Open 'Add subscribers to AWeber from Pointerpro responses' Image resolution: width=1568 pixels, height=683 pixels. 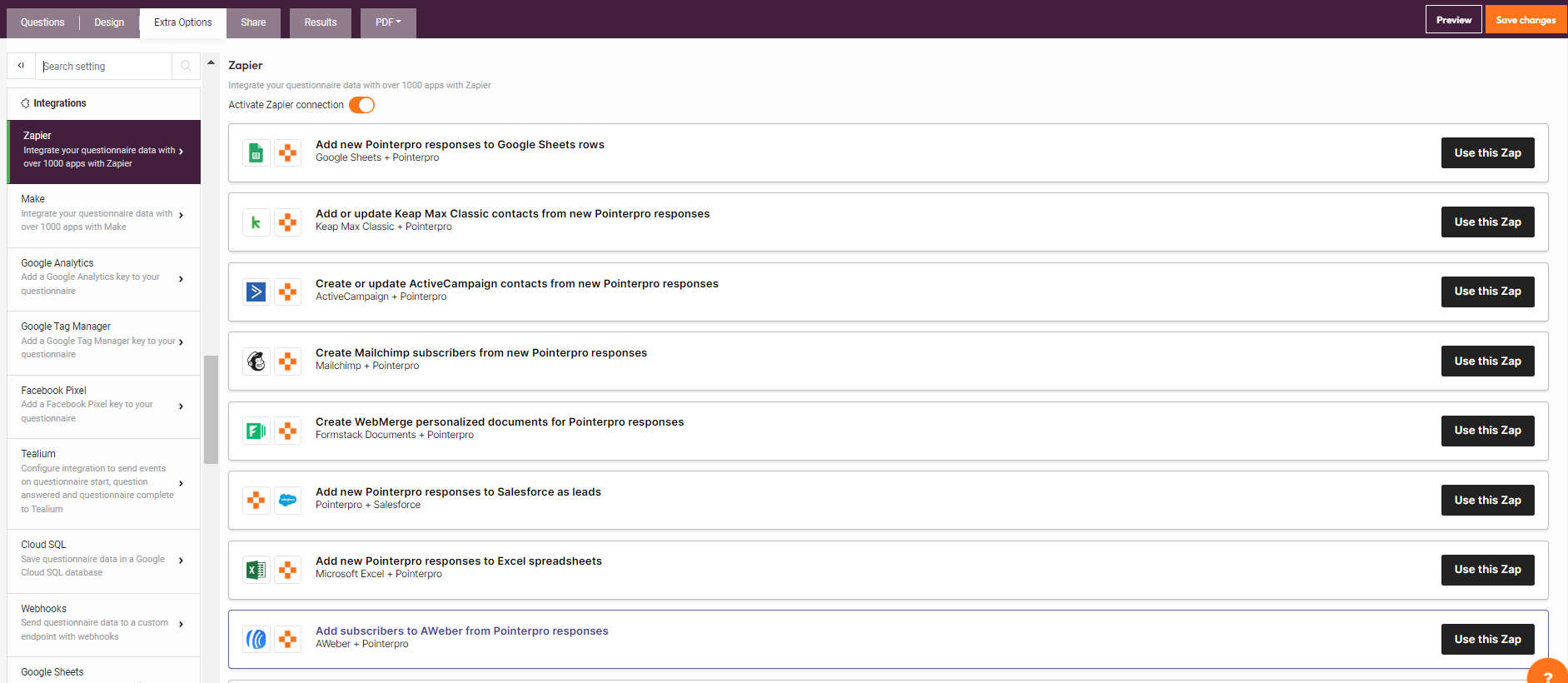tap(462, 631)
